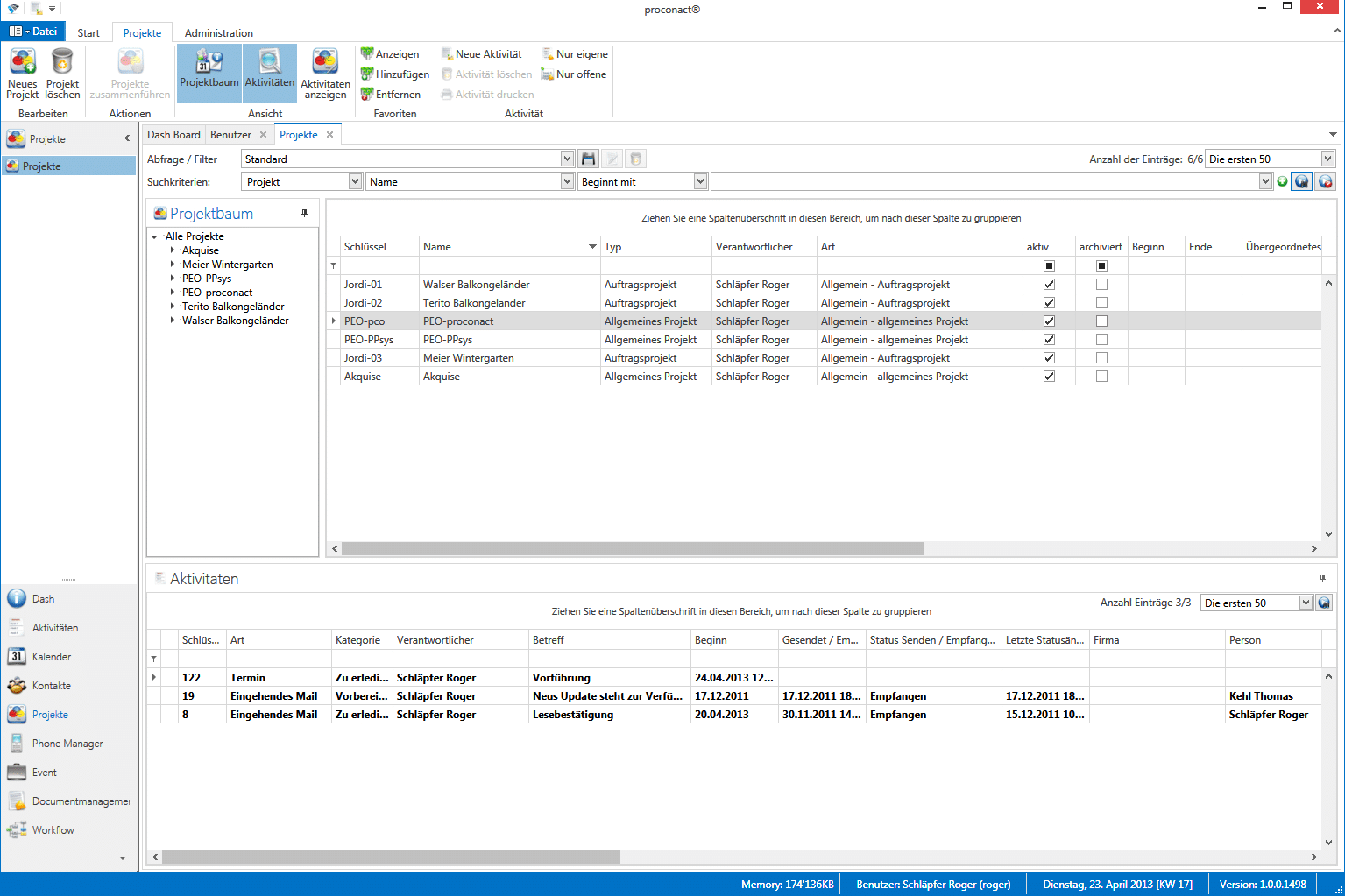The image size is (1345, 896).
Task: Open the Datei menu
Action: 33,32
